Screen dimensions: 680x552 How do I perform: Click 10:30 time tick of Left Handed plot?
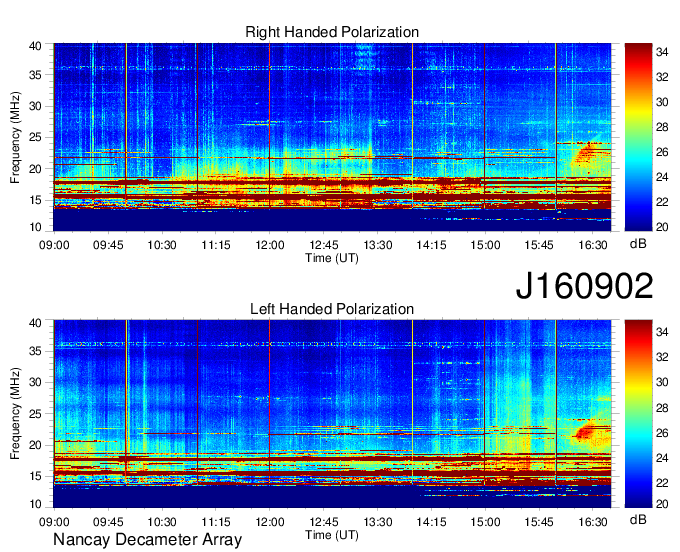(x=162, y=522)
